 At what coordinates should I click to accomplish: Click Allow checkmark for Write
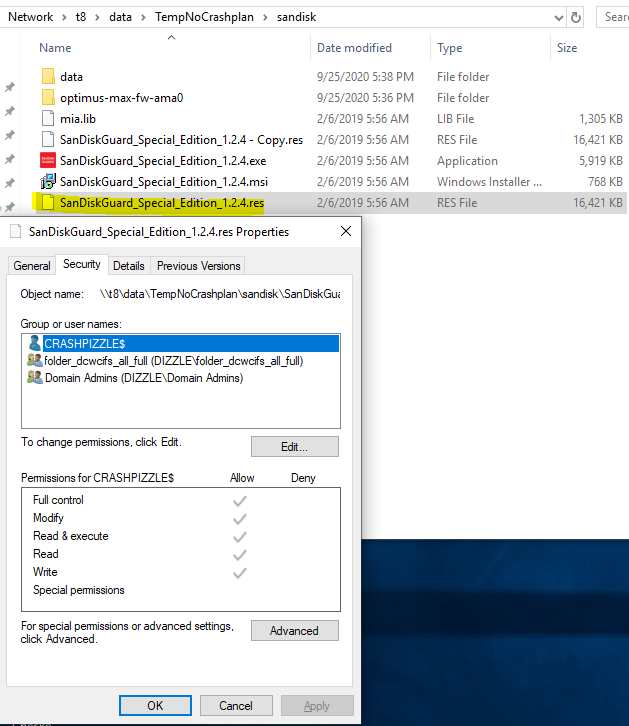point(240,573)
